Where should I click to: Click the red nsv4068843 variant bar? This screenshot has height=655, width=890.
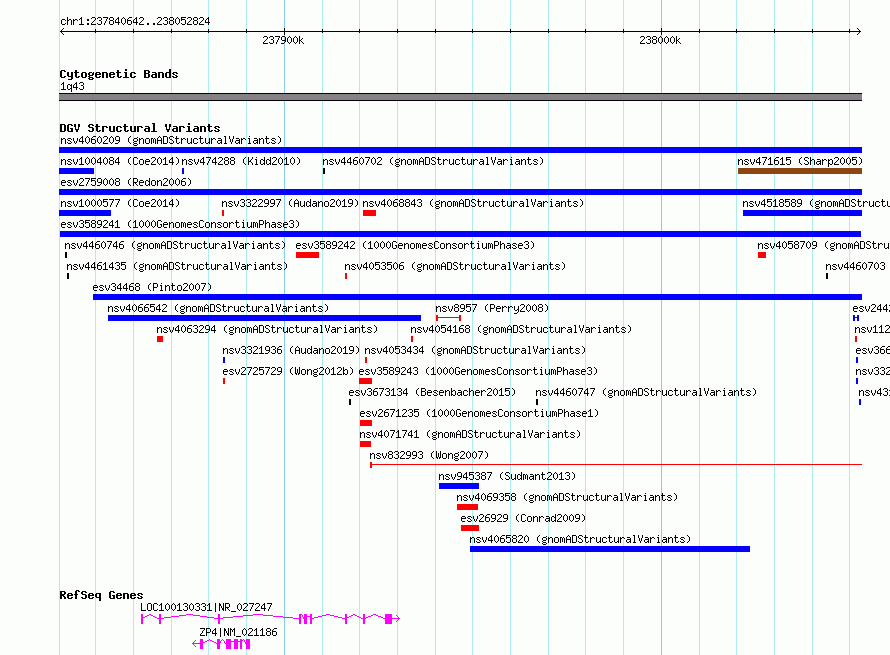370,213
